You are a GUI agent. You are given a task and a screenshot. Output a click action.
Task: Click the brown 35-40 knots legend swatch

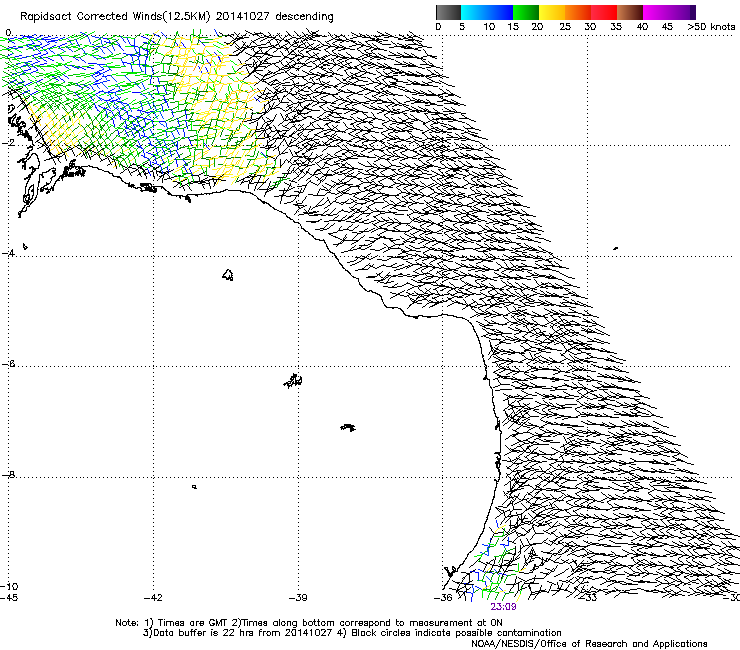point(630,12)
